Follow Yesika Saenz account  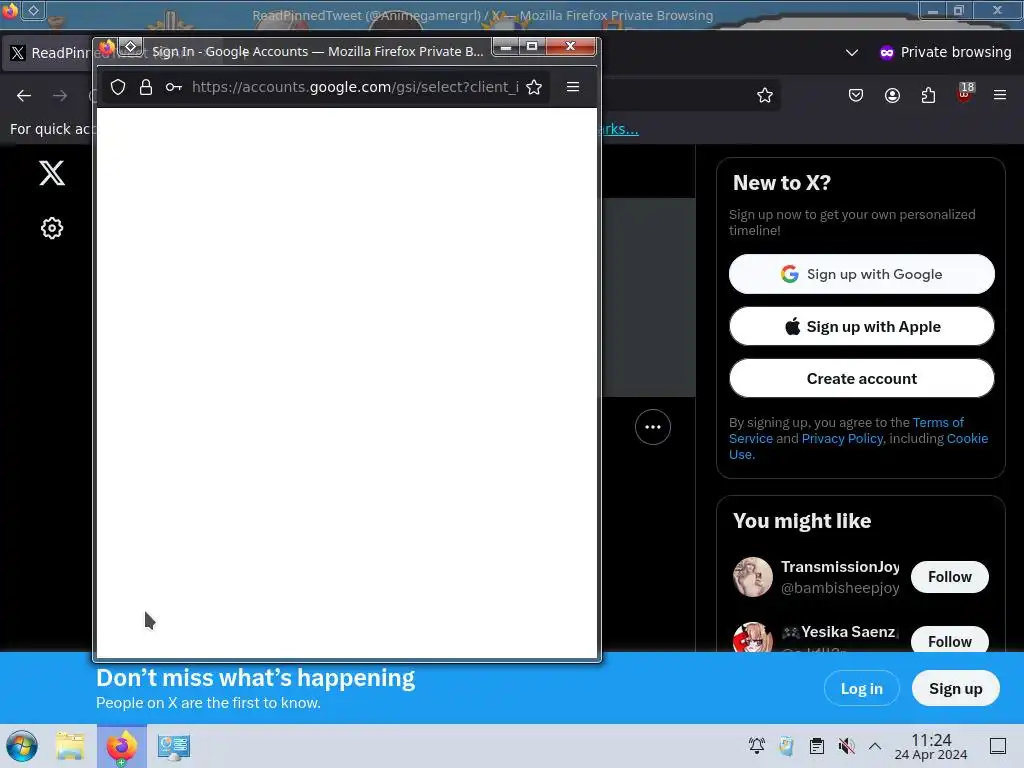[x=950, y=641]
